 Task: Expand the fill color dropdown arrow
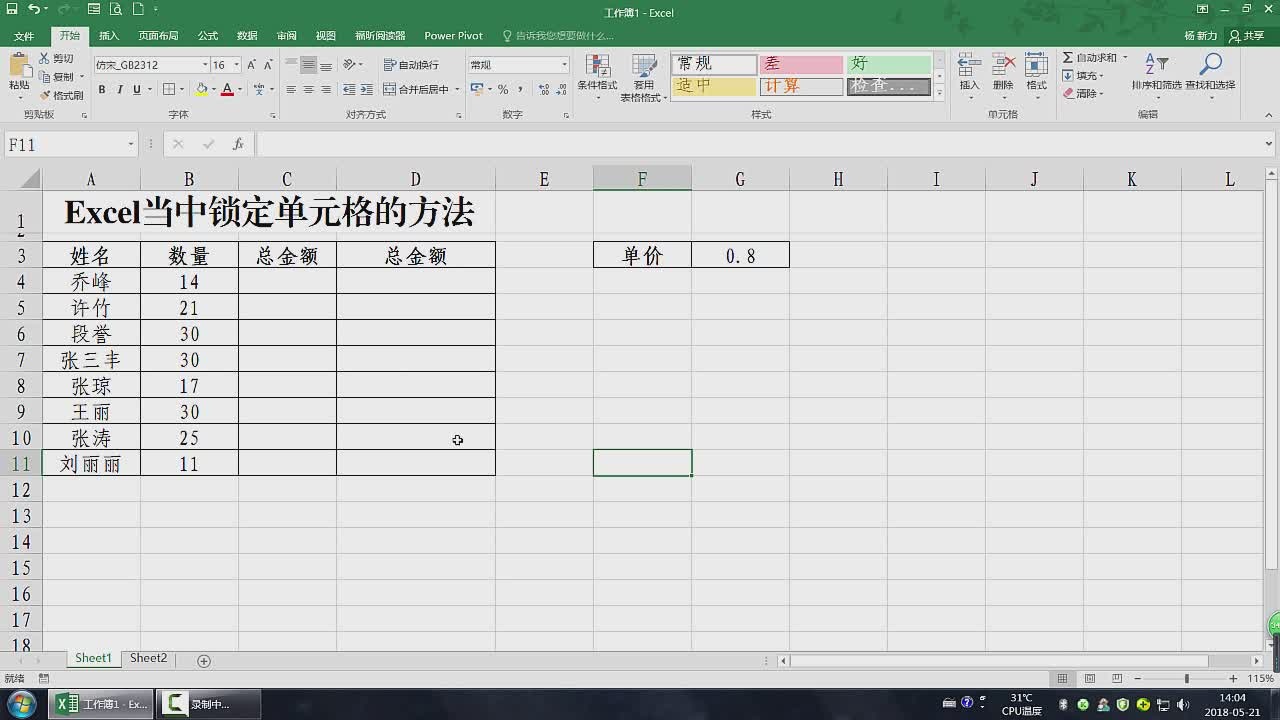click(x=213, y=89)
